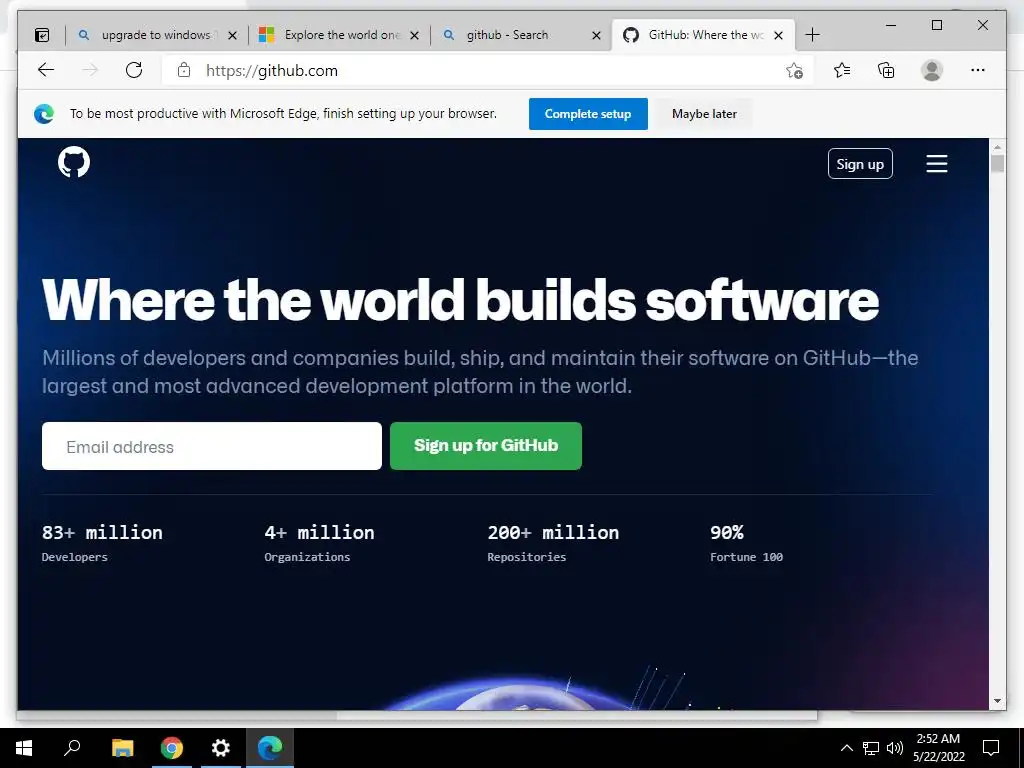This screenshot has width=1024, height=768.
Task: Click the scrollbar down arrow
Action: (x=997, y=701)
